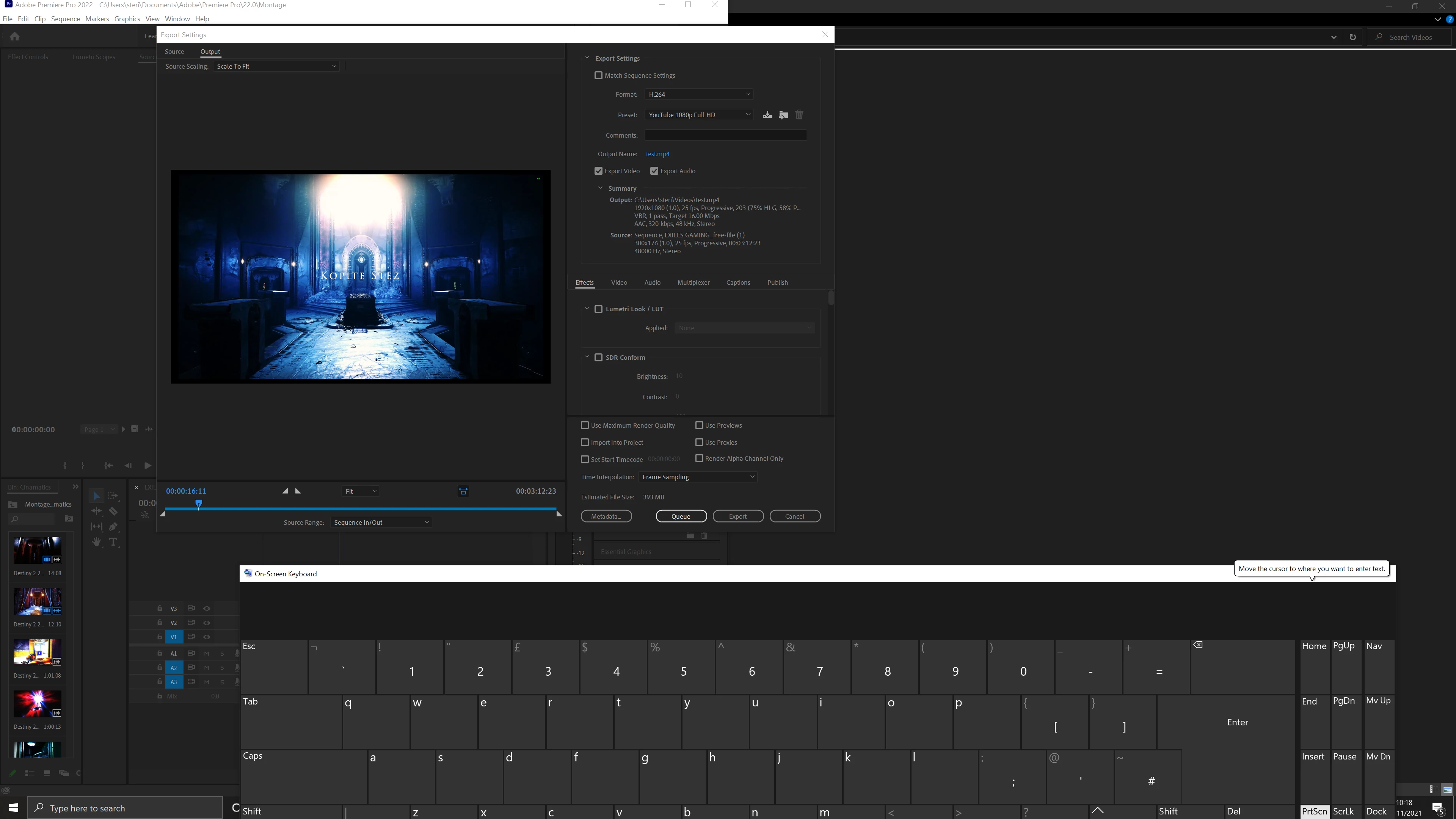Click inside the Comments input field

click(726, 135)
